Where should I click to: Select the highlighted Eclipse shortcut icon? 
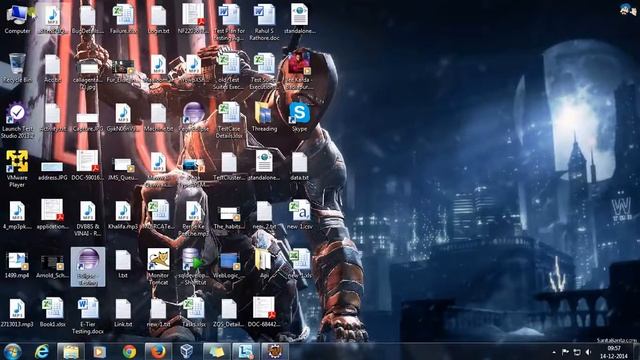(x=88, y=267)
